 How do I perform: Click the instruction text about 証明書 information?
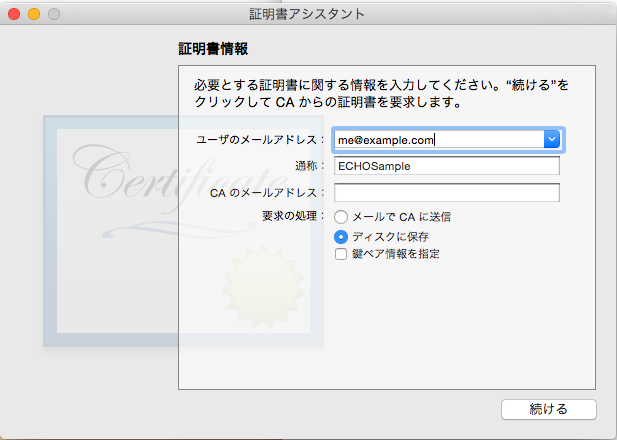point(381,94)
